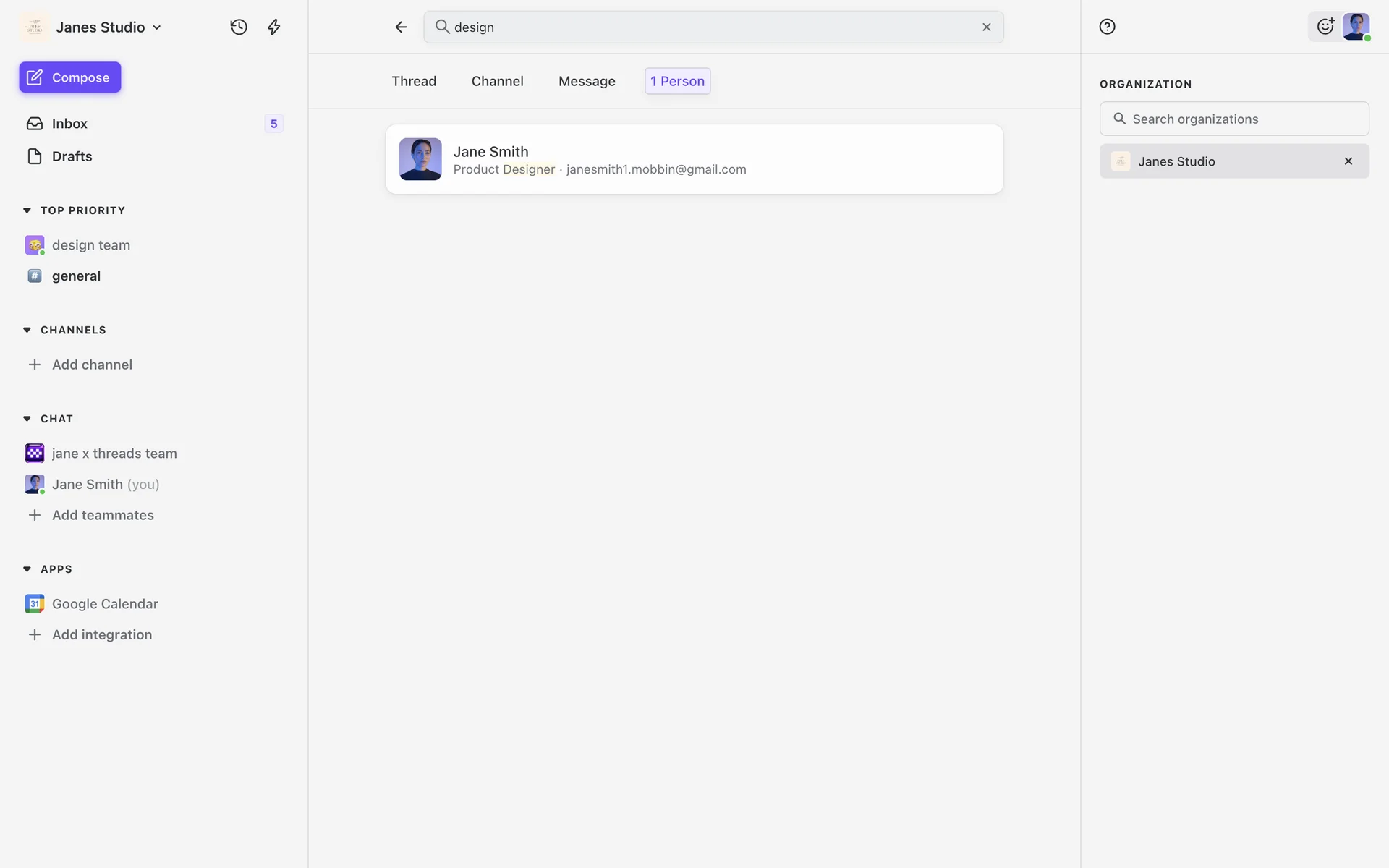
Task: Click the back arrow beside search
Action: point(401,27)
